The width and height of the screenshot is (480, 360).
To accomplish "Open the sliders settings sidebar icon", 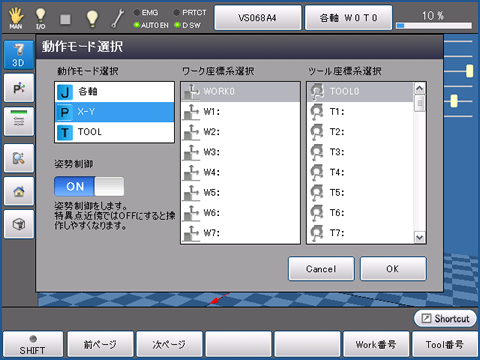I will pos(19,121).
